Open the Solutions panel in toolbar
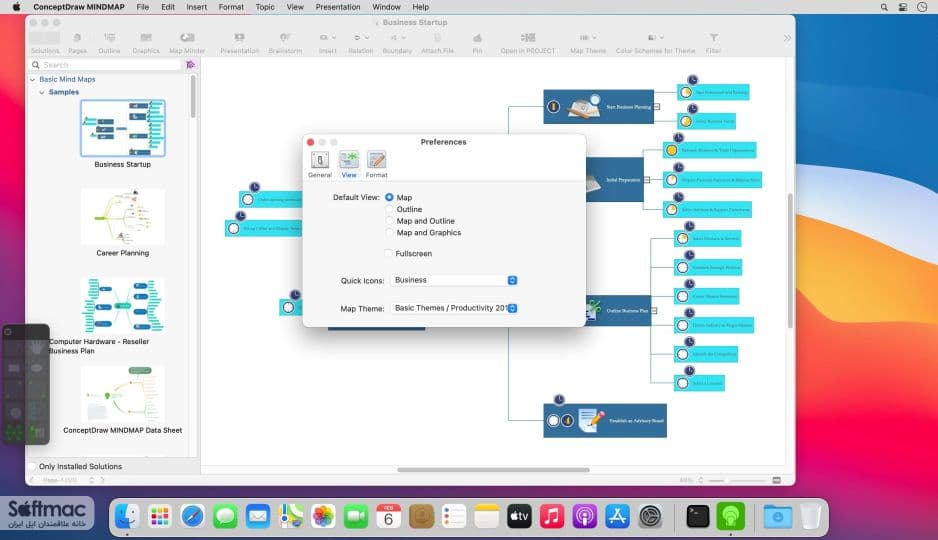Image resolution: width=938 pixels, height=540 pixels. (x=45, y=43)
